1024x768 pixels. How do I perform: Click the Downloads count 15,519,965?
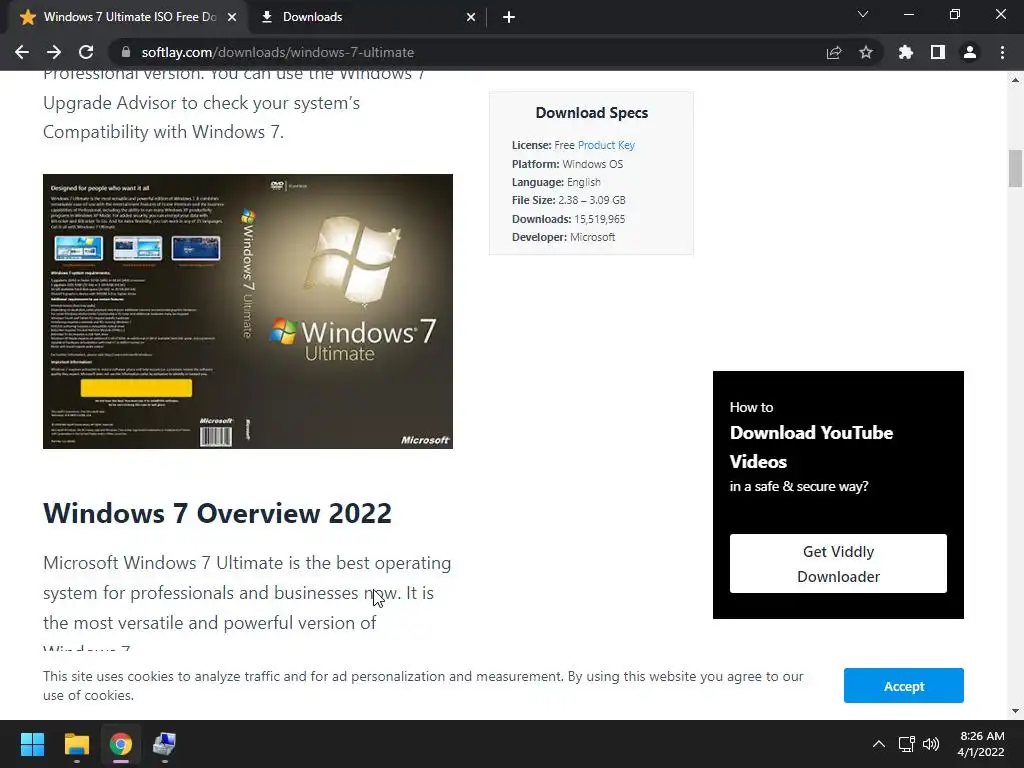[600, 219]
